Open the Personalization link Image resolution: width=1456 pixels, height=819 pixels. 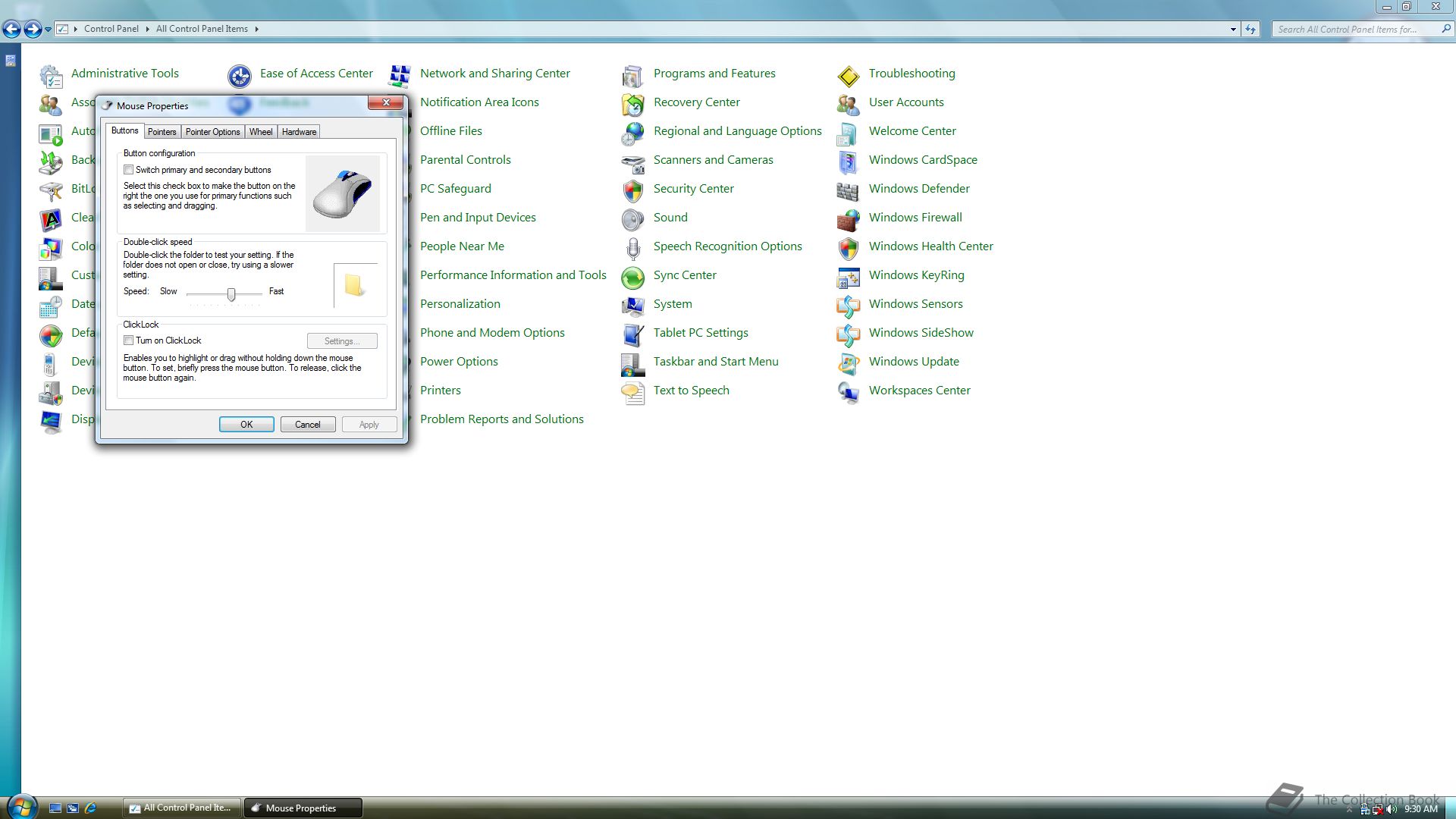460,304
